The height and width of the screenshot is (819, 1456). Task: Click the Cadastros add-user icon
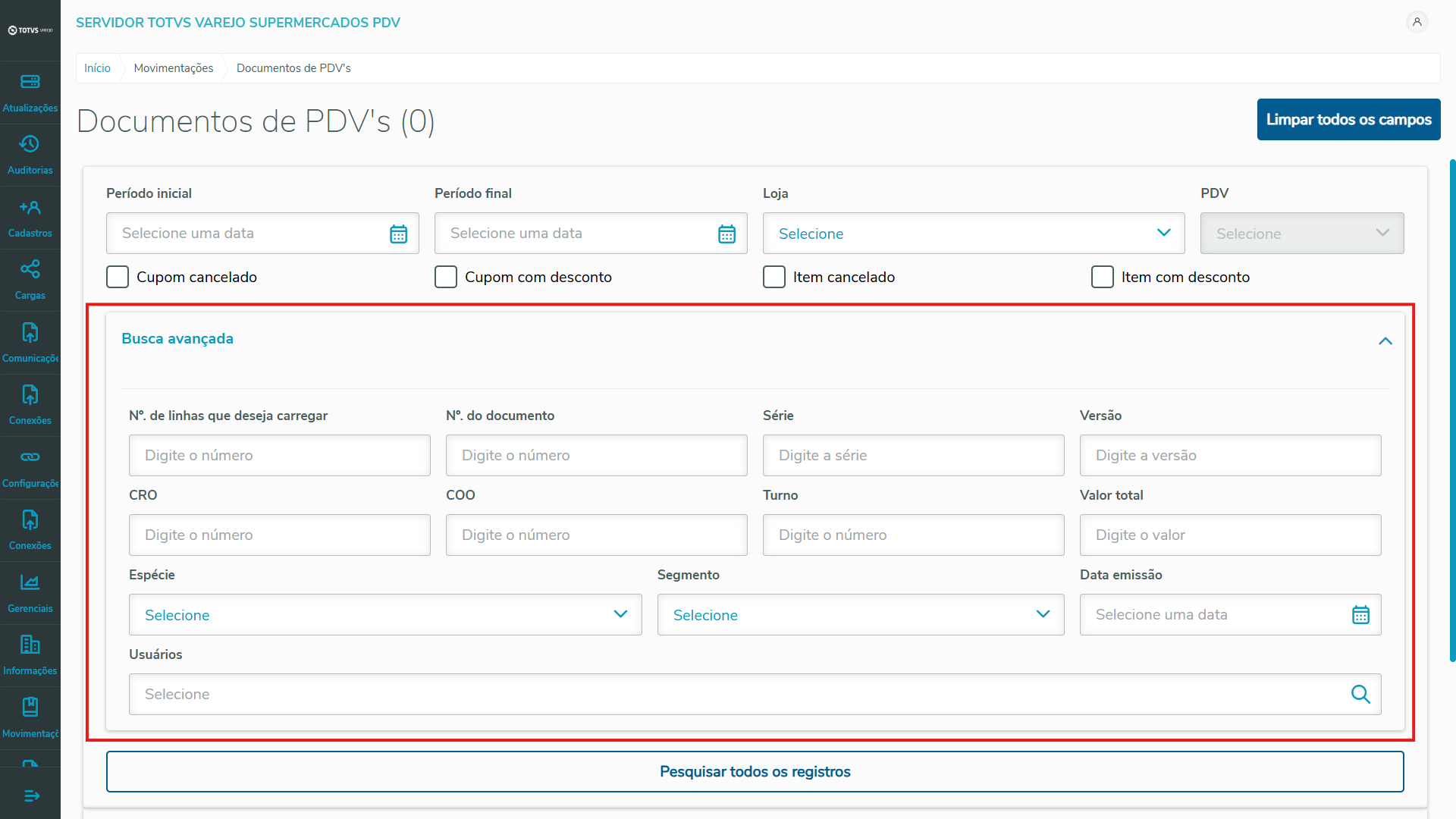(x=30, y=207)
